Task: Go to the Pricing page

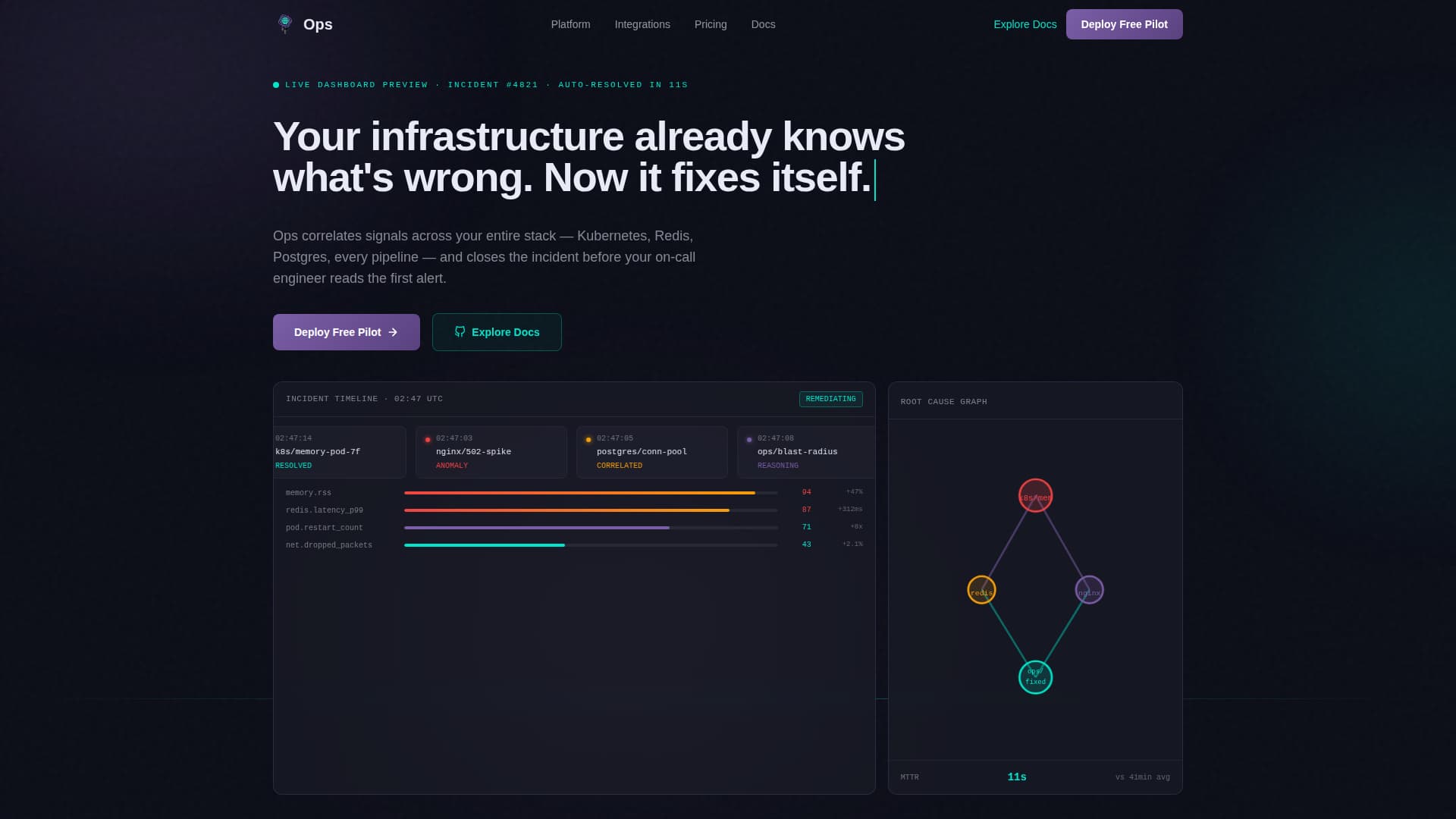Action: point(711,24)
